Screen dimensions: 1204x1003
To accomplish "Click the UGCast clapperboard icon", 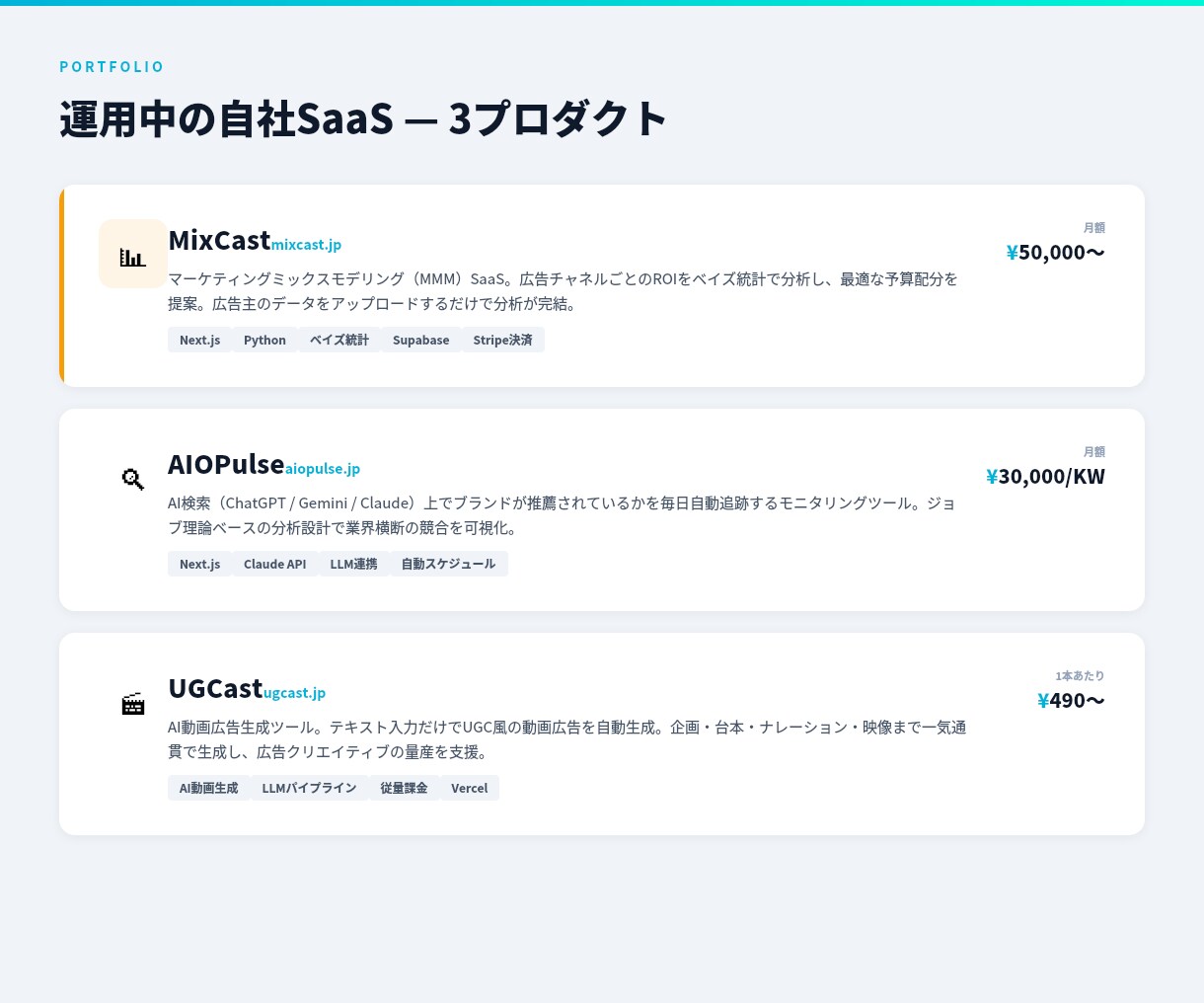I will [x=133, y=703].
